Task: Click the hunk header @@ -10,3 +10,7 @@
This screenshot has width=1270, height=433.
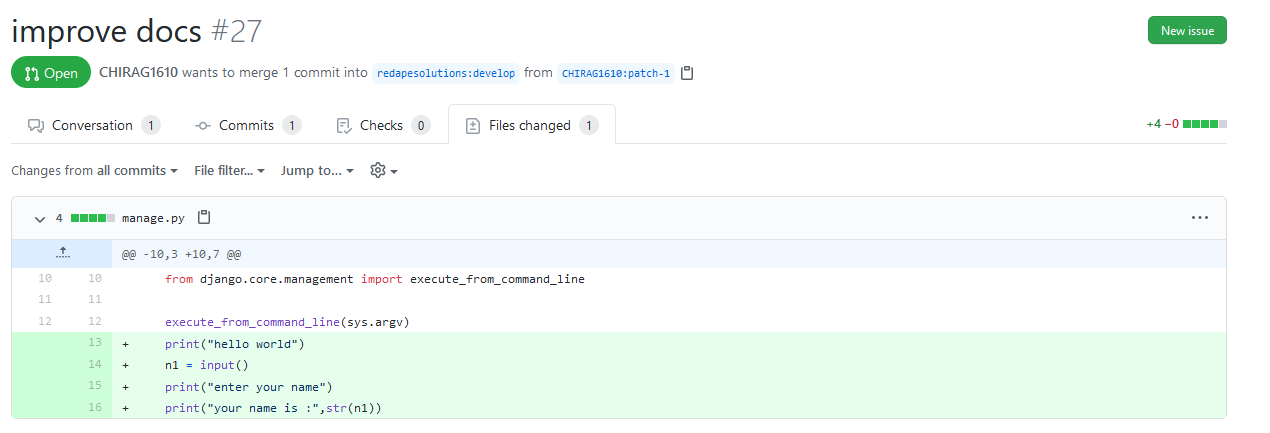Action: pyautogui.click(x=181, y=254)
